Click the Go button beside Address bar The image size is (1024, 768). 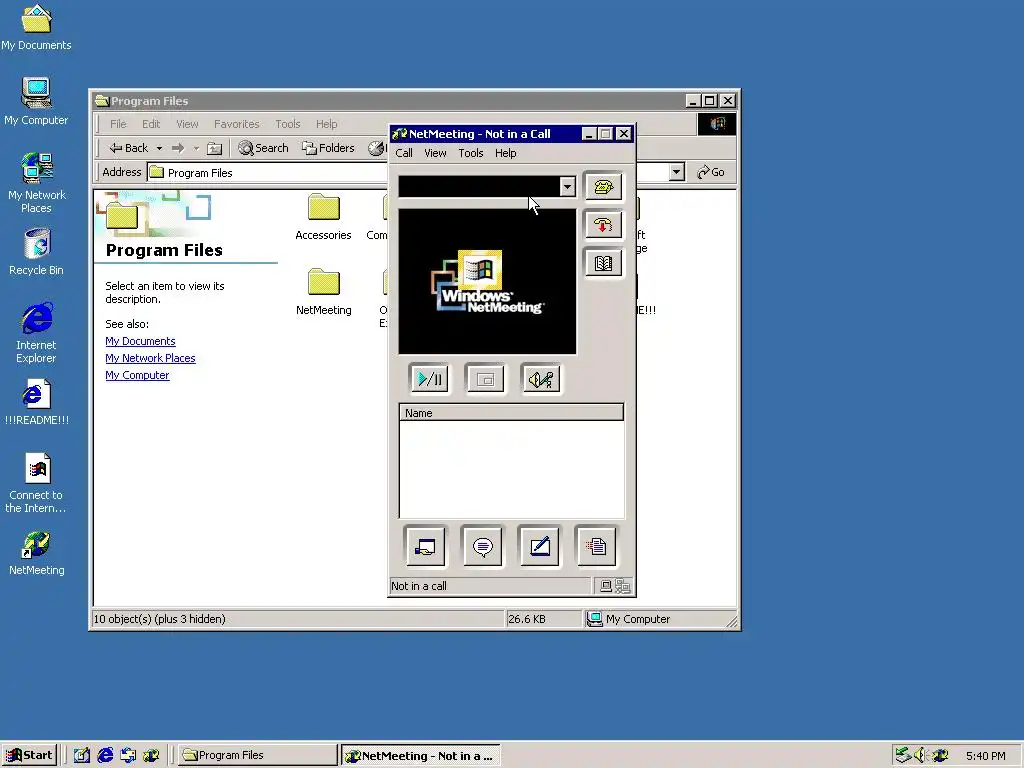pyautogui.click(x=711, y=172)
